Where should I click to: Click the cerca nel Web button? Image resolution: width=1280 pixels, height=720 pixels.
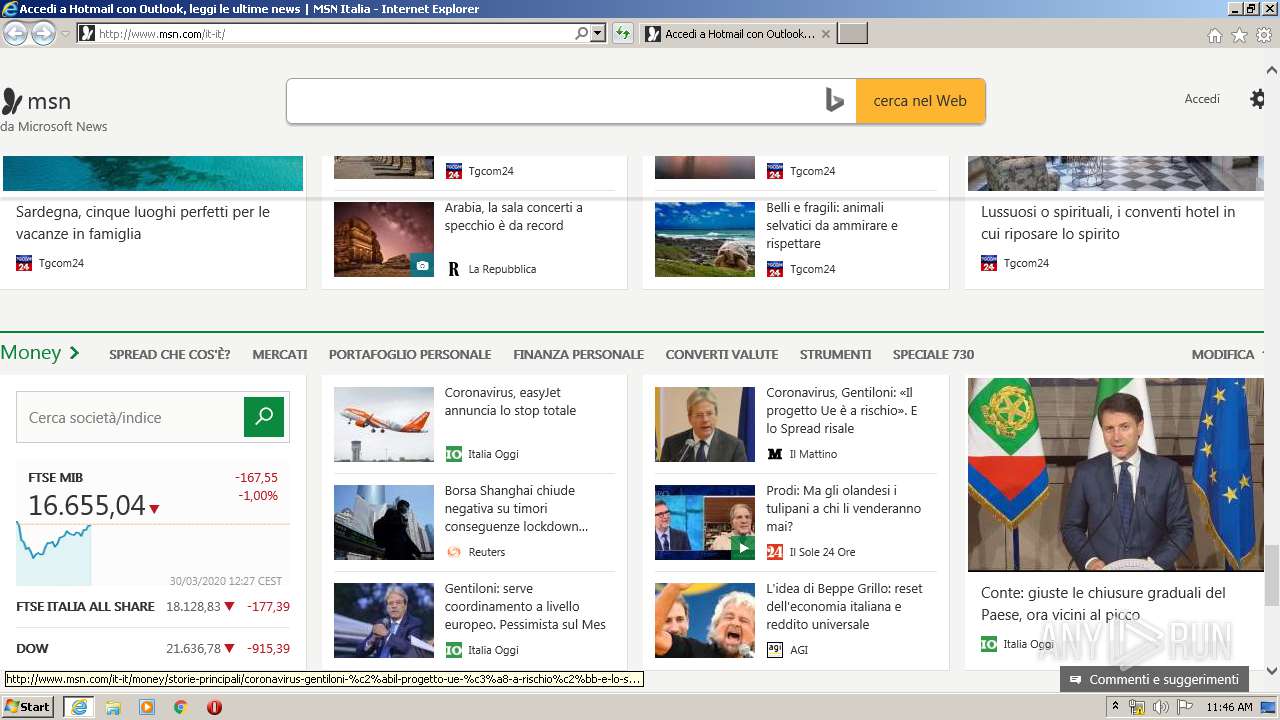pyautogui.click(x=920, y=101)
